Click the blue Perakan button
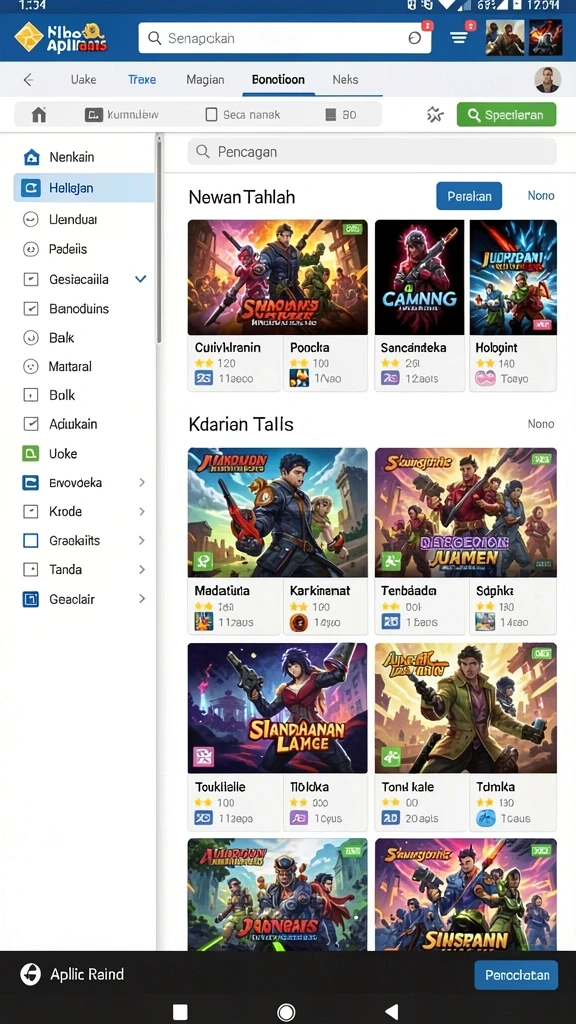This screenshot has height=1024, width=576. pyautogui.click(x=469, y=196)
